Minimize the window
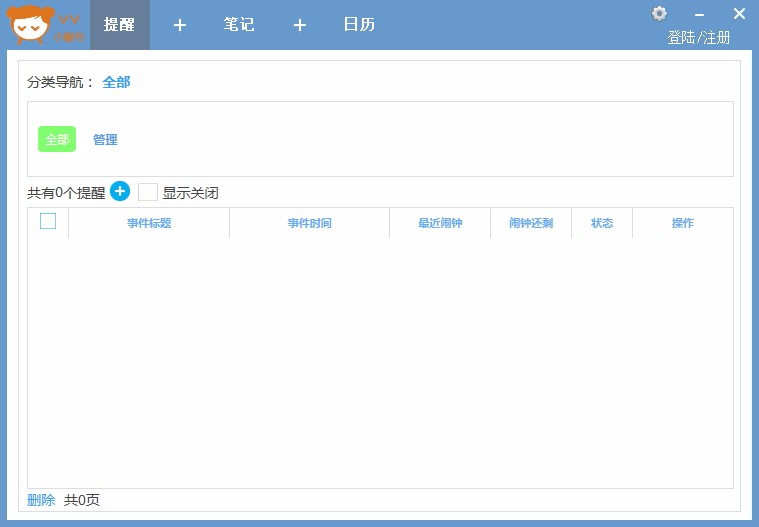The image size is (759, 527). click(699, 15)
